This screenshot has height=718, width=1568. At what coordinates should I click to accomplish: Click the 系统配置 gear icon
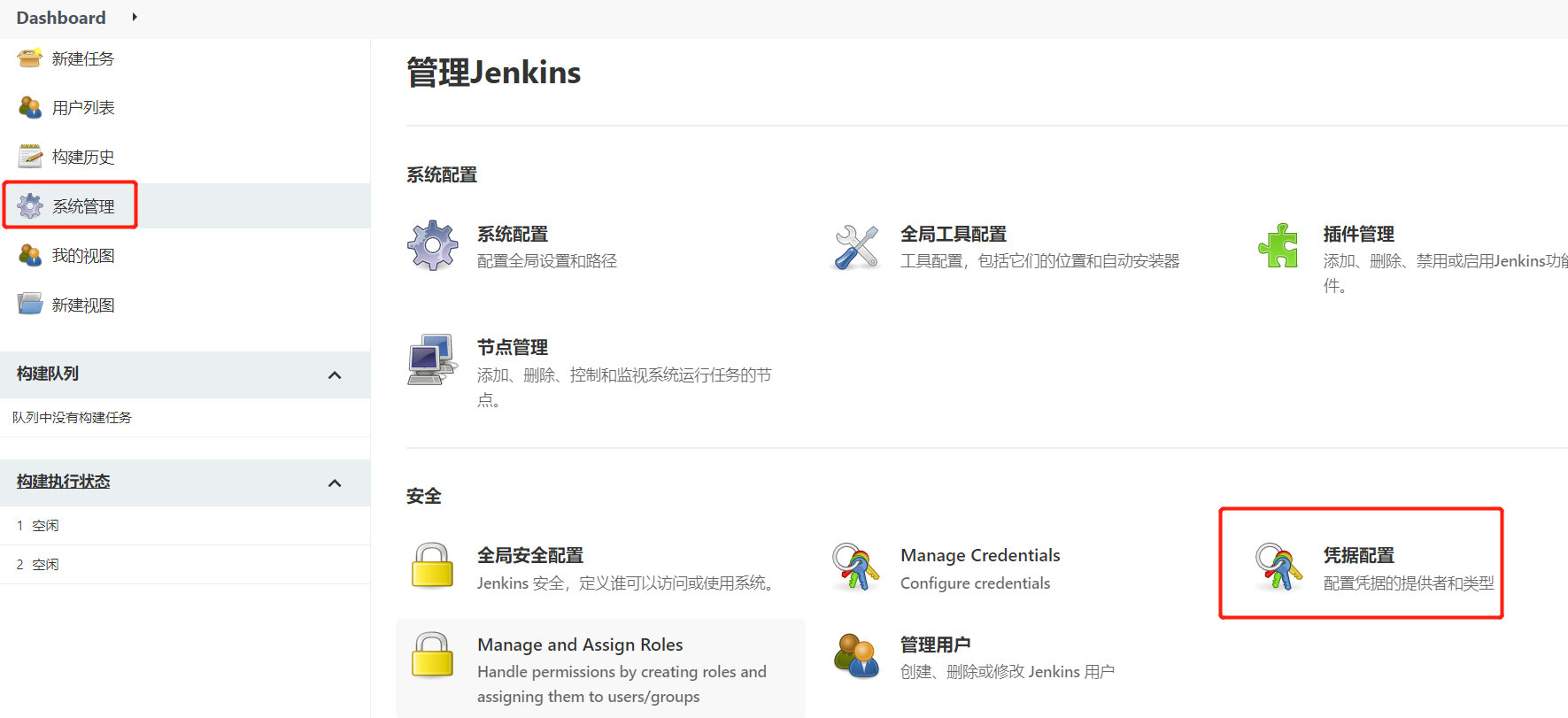432,245
